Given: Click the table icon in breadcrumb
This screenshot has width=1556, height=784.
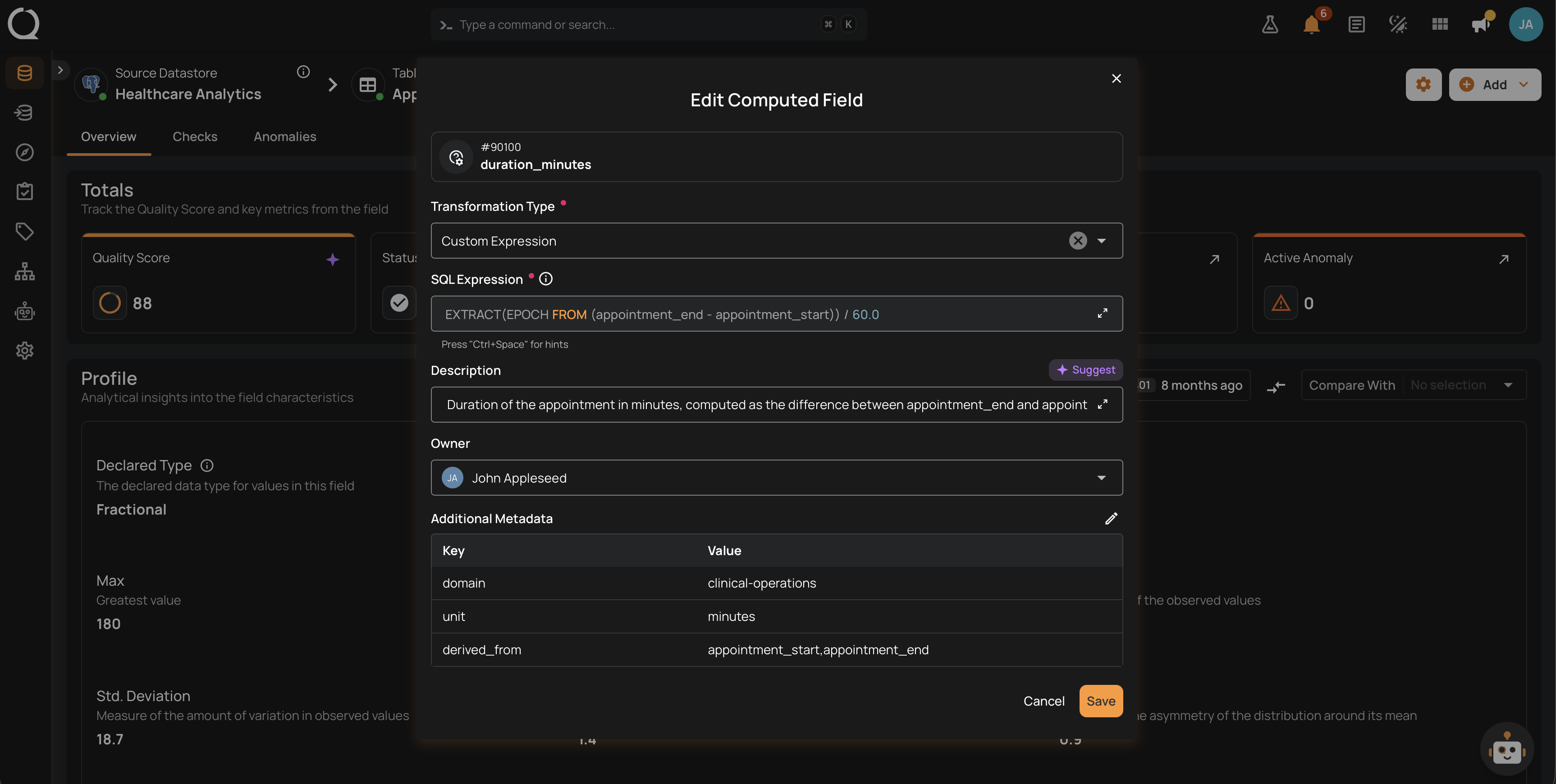Looking at the screenshot, I should (367, 85).
